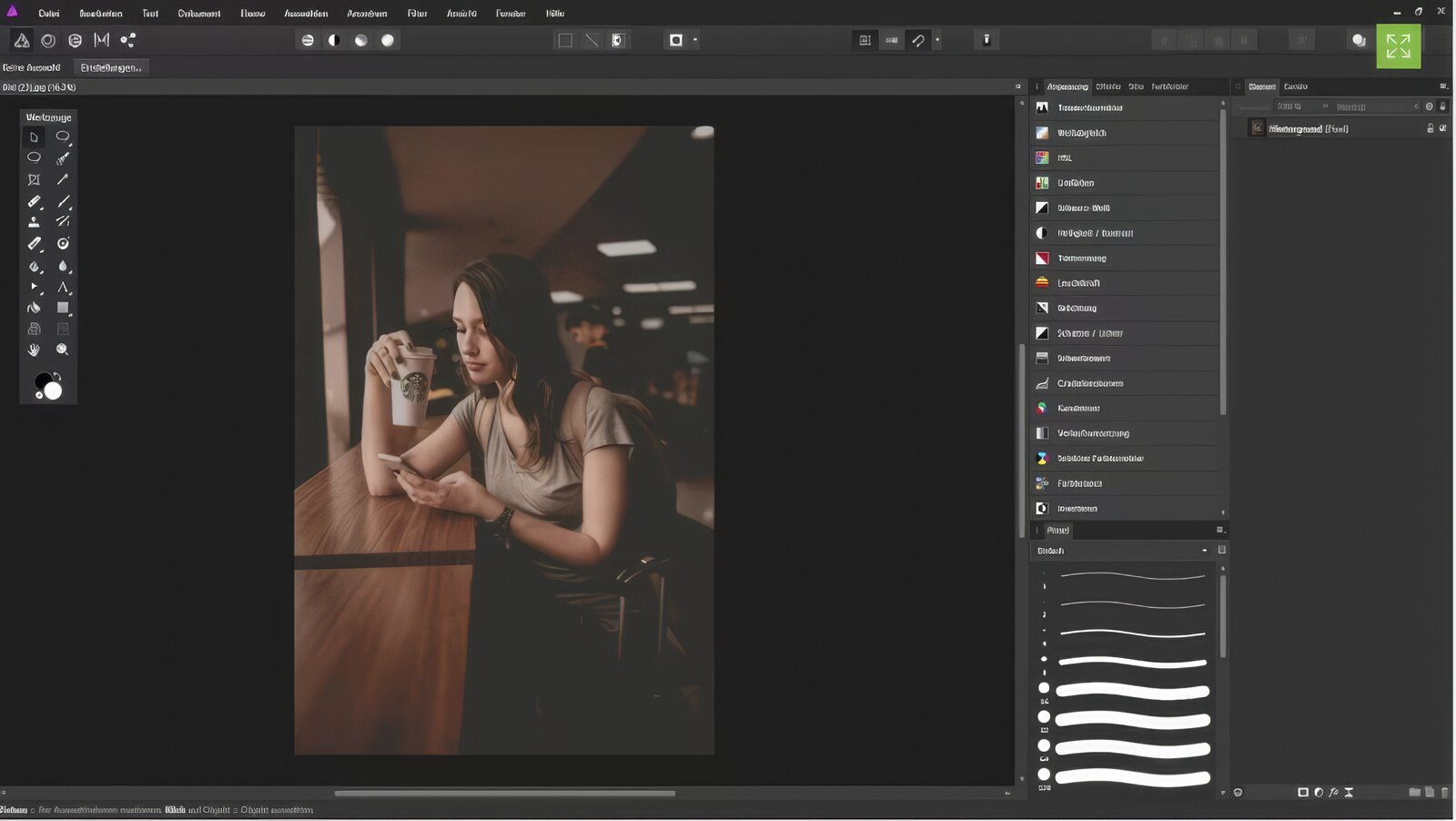1456x821 pixels.
Task: Open the Tone Mapping persona M icon
Action: [101, 40]
